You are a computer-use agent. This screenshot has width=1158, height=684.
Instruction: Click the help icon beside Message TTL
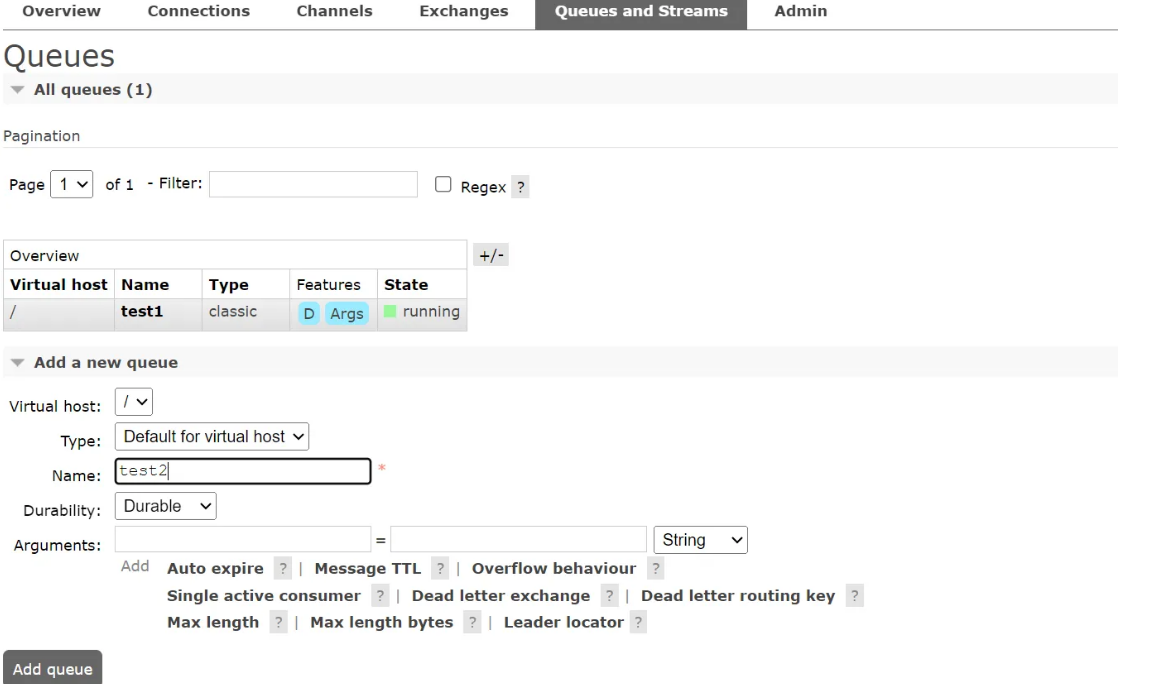[x=440, y=569]
